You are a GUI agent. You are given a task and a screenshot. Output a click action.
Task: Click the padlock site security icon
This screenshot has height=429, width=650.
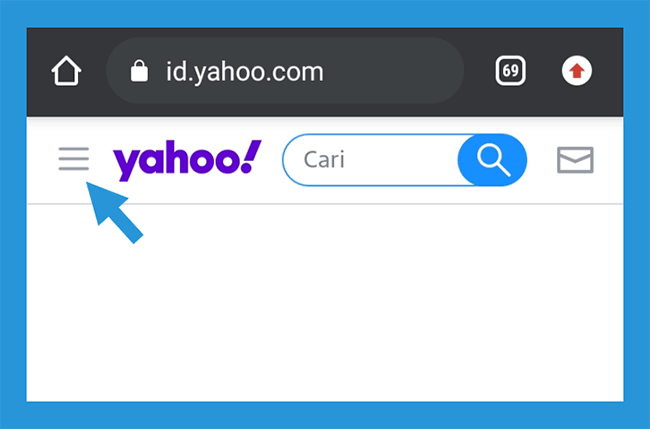[139, 71]
